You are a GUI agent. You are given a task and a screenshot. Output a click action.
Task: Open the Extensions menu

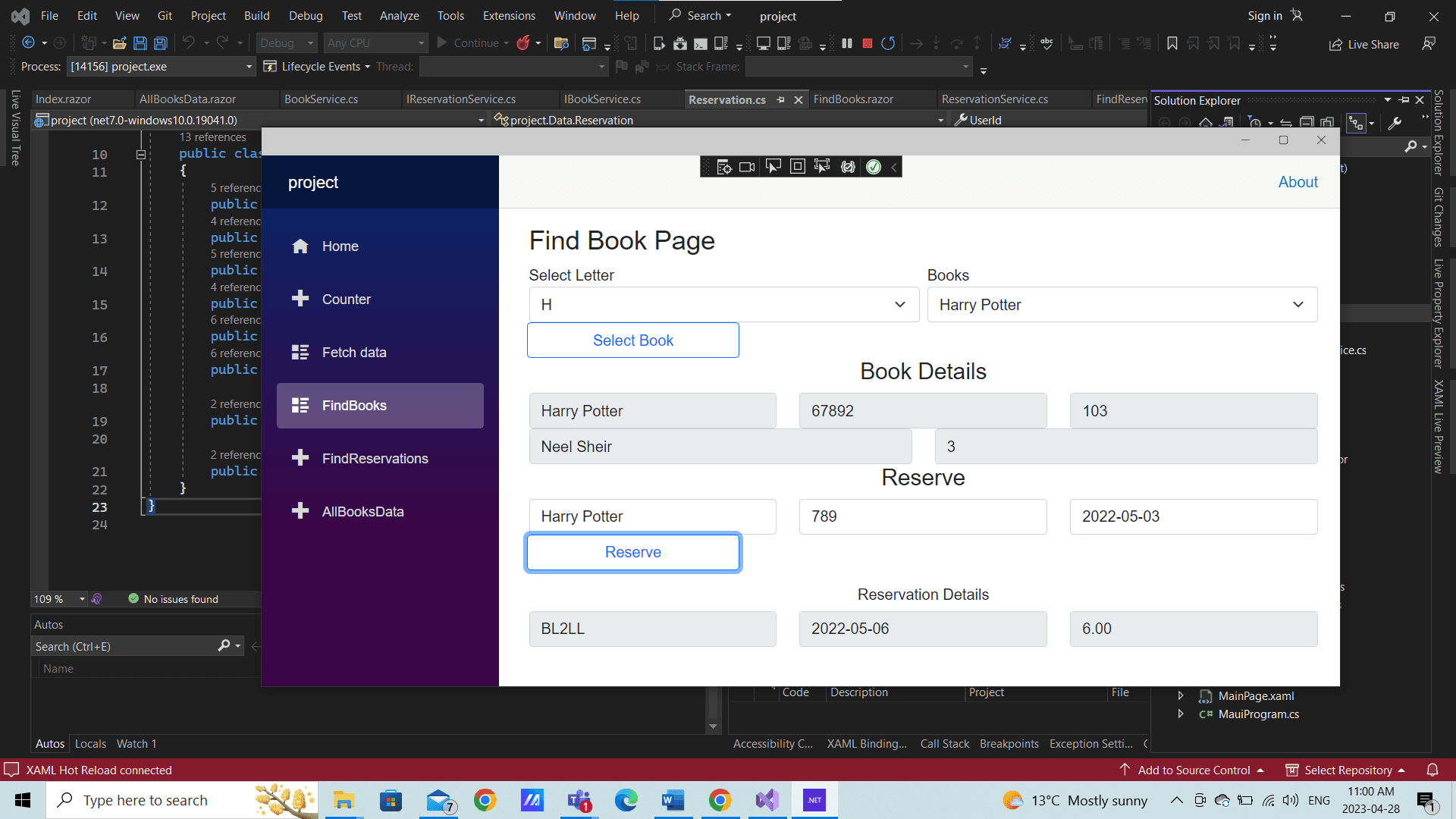509,15
